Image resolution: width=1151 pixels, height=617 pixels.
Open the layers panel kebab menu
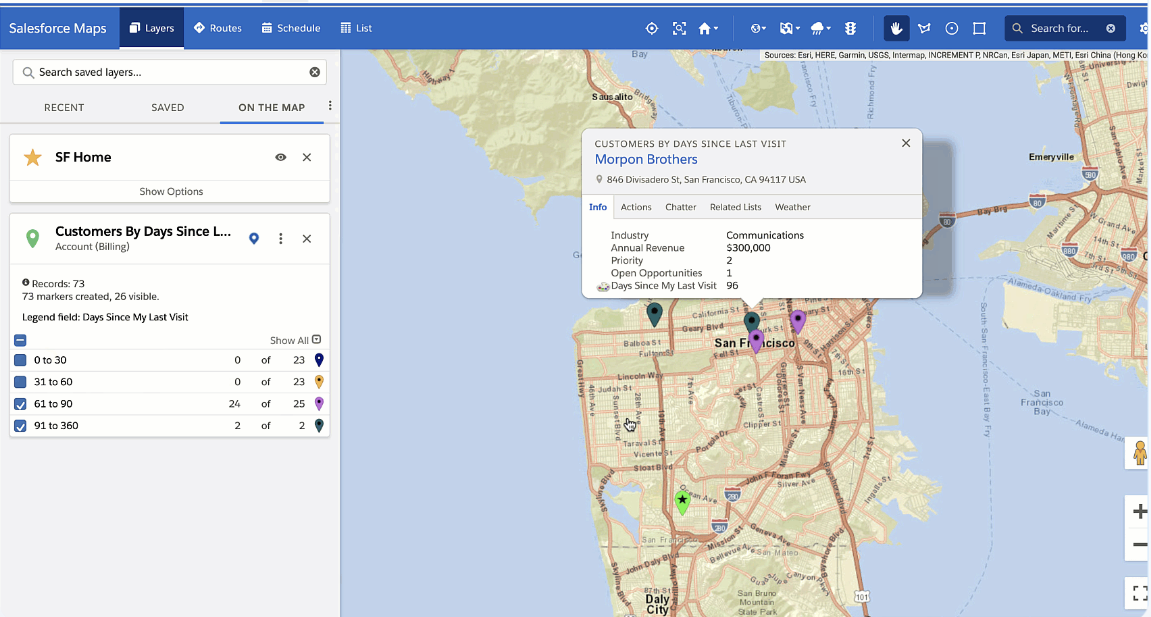click(330, 106)
